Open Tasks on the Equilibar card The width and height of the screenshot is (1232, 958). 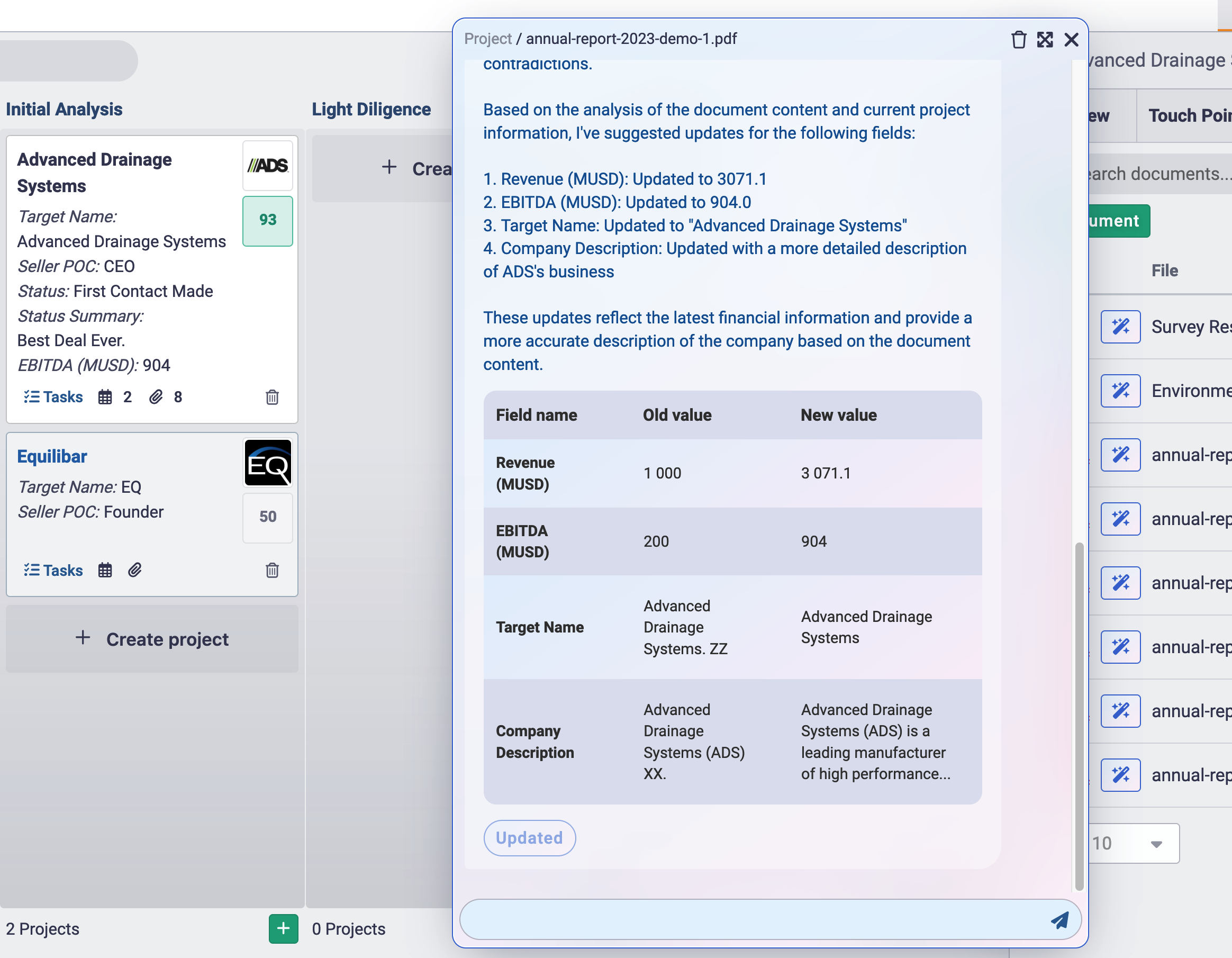click(53, 571)
